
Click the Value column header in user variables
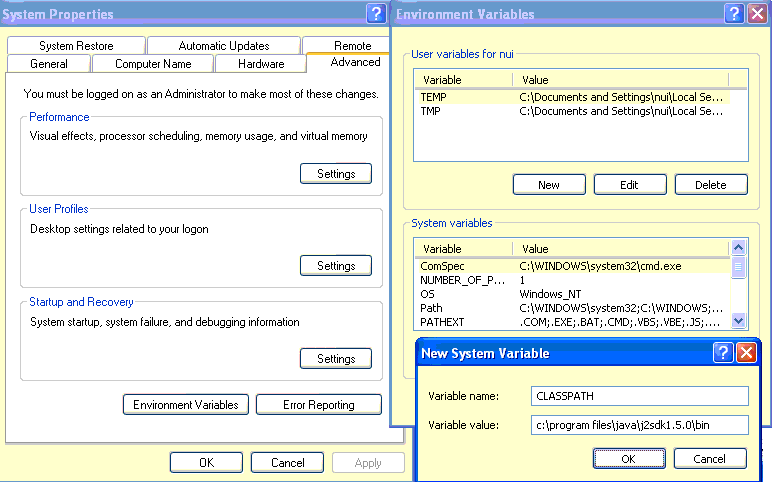tap(621, 80)
